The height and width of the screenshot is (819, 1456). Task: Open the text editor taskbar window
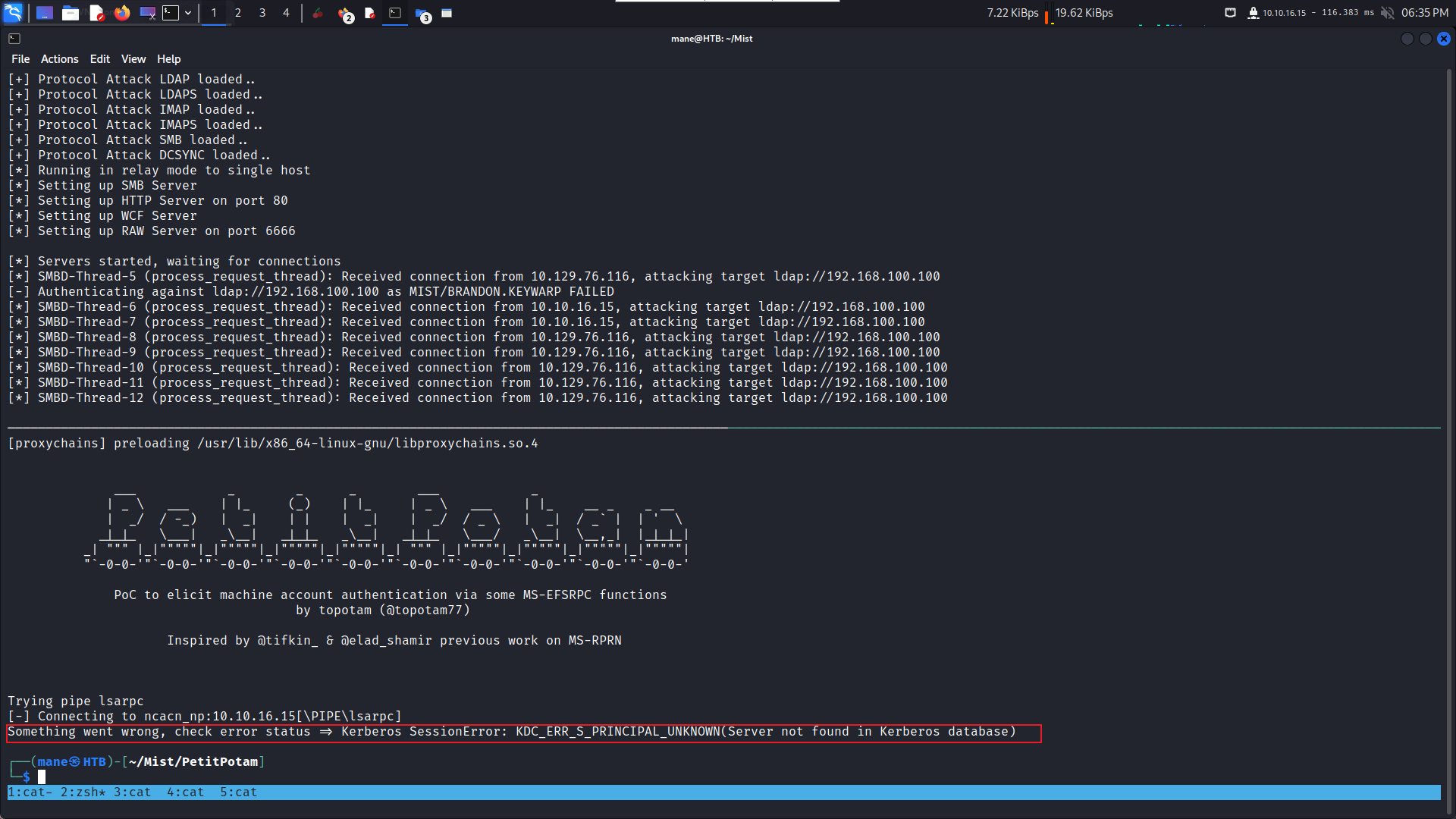coord(370,13)
